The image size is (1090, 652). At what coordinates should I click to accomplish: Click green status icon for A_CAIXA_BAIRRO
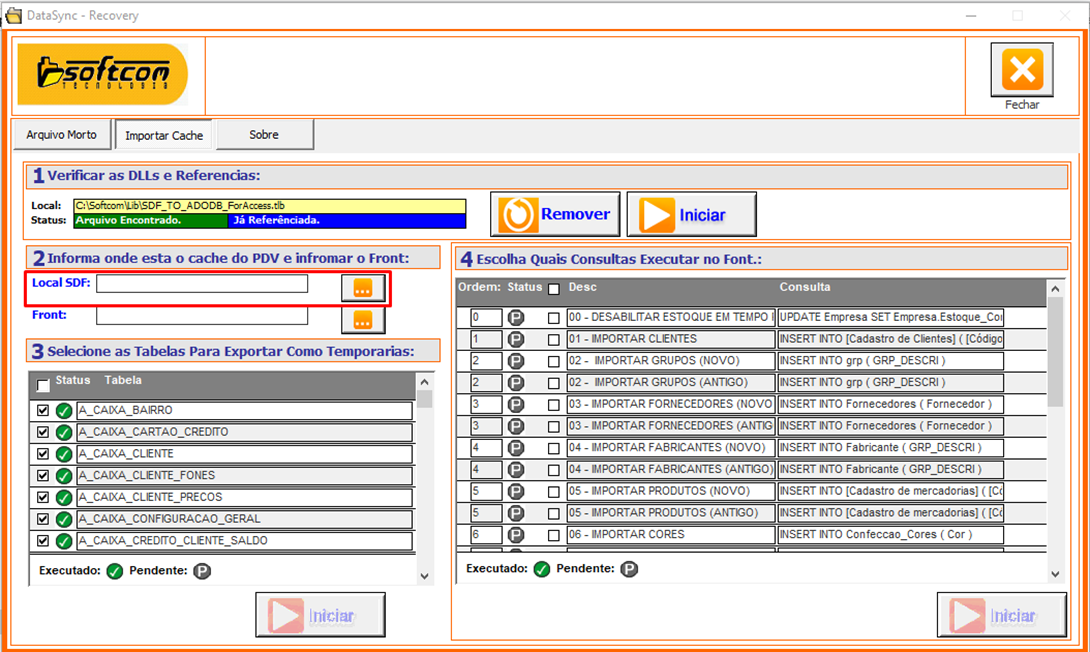tap(63, 411)
